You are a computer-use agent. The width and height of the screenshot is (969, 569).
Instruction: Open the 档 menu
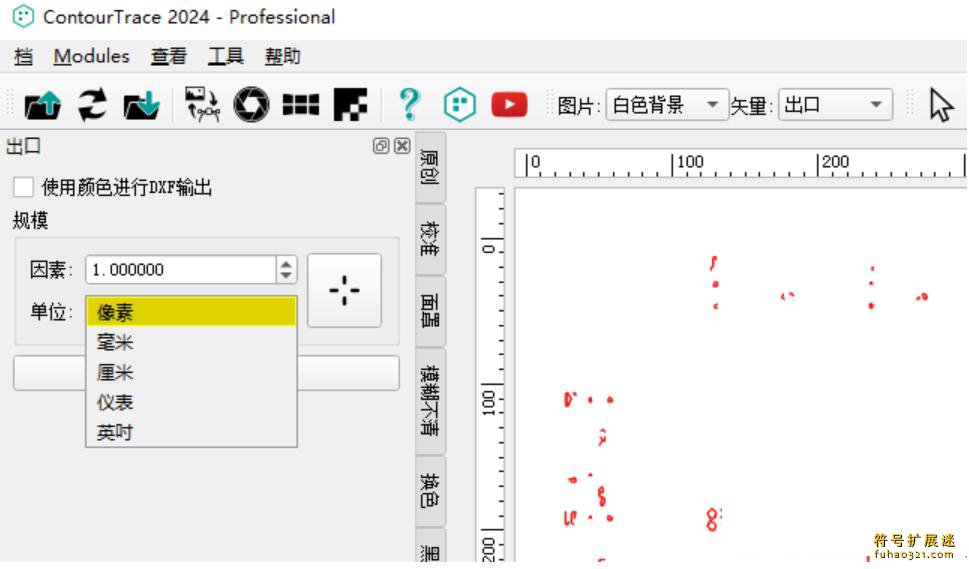23,57
